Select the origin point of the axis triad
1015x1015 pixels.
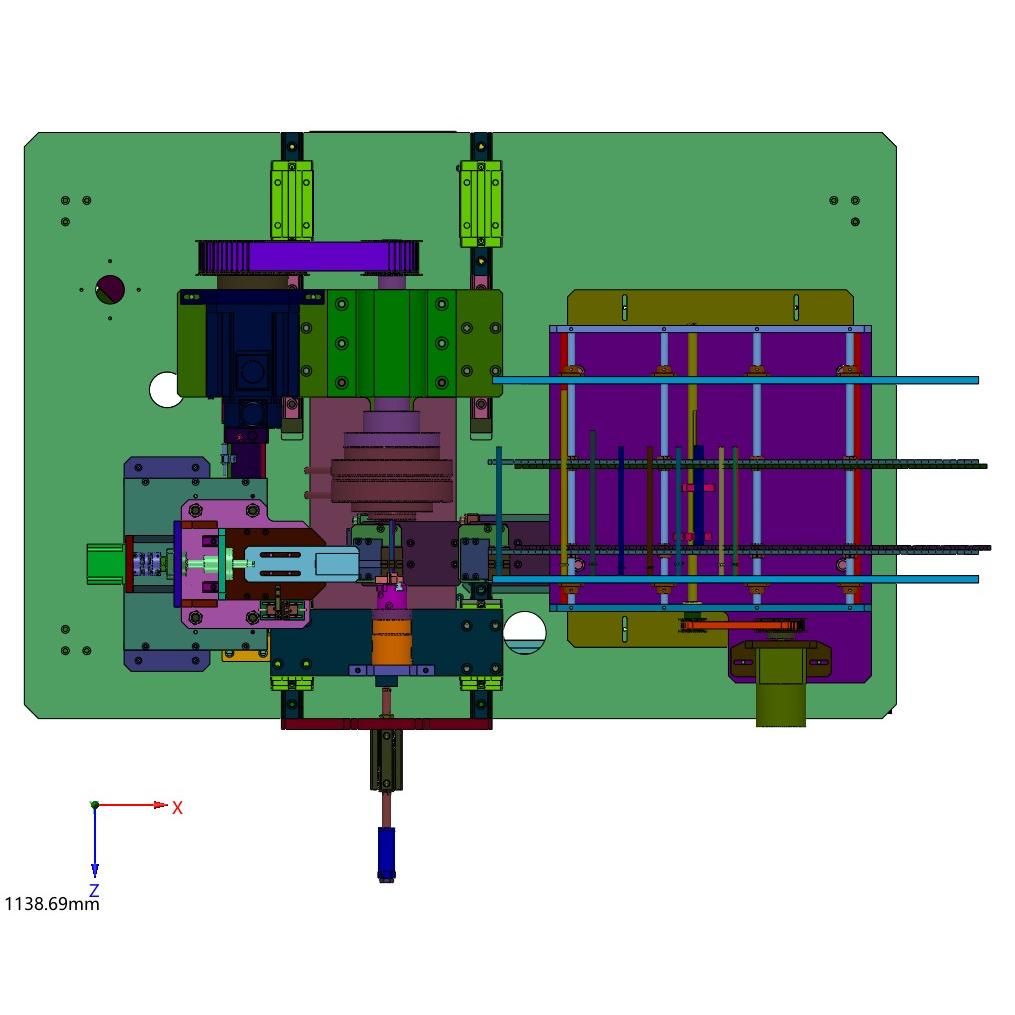point(95,805)
